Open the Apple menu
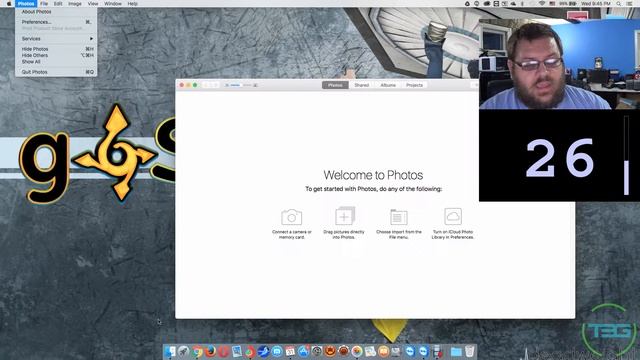The width and height of the screenshot is (640, 360). click(x=9, y=4)
